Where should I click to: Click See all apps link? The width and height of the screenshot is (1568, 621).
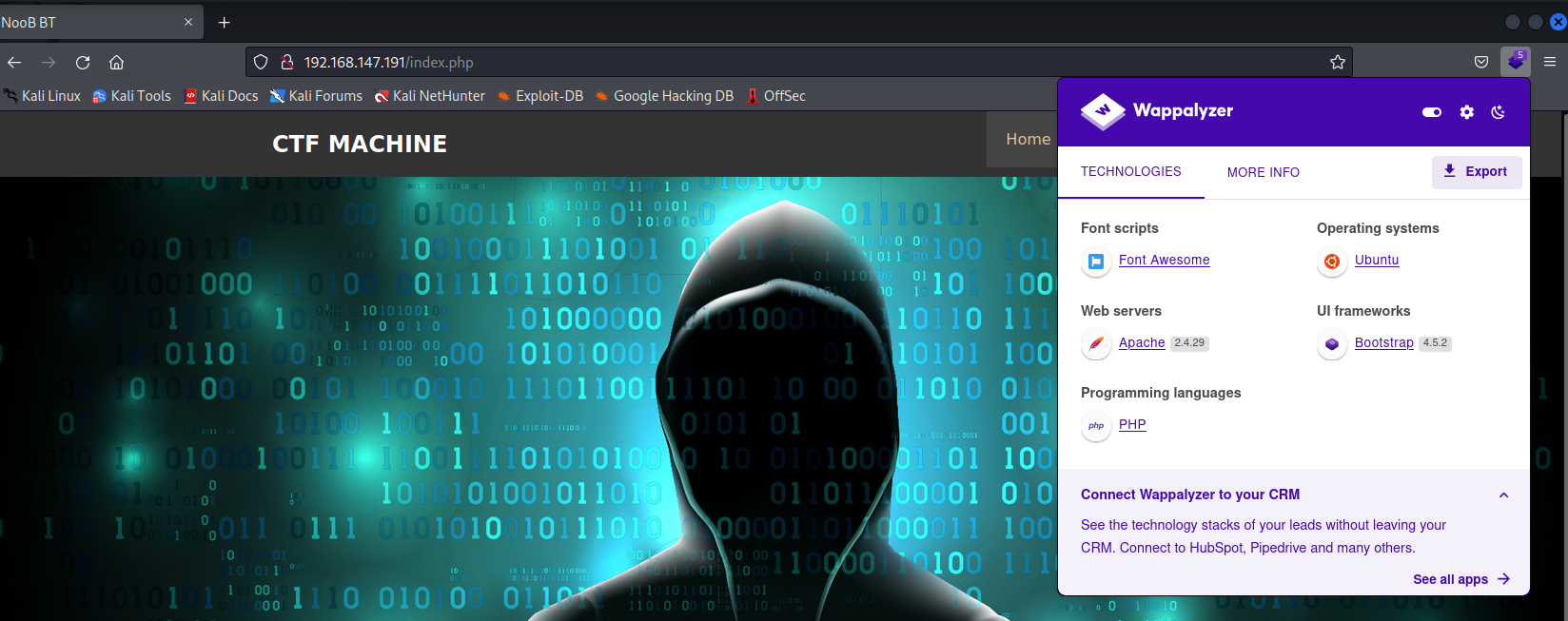pyautogui.click(x=1461, y=579)
